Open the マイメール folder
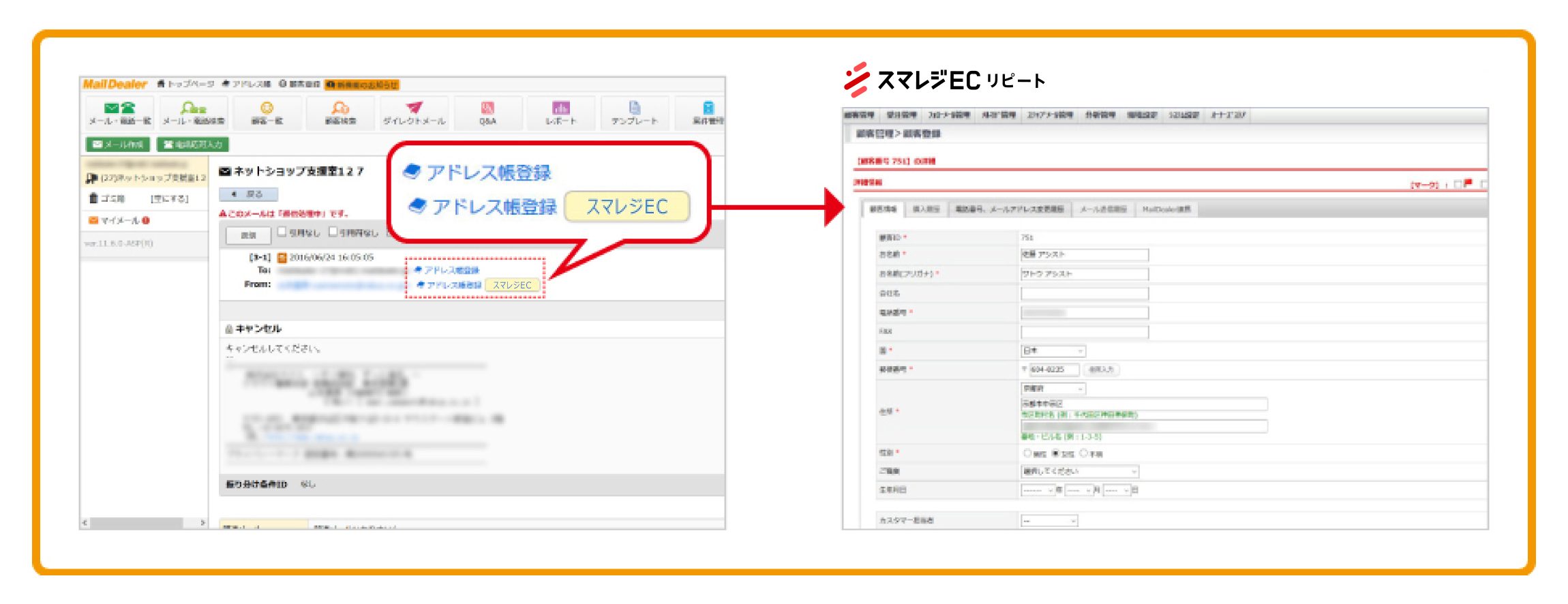1568x604 pixels. (x=119, y=220)
